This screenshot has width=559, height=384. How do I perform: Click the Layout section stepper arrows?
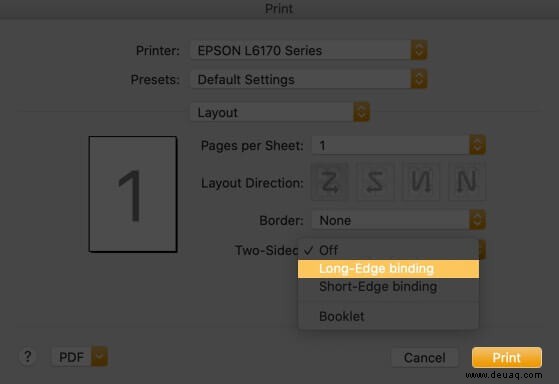click(361, 112)
